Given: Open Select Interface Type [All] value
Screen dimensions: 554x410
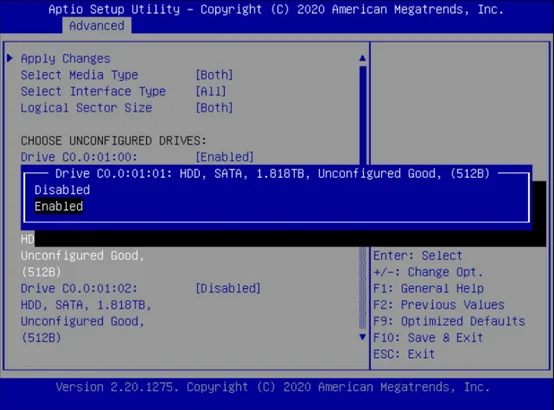Looking at the screenshot, I should click(211, 91).
